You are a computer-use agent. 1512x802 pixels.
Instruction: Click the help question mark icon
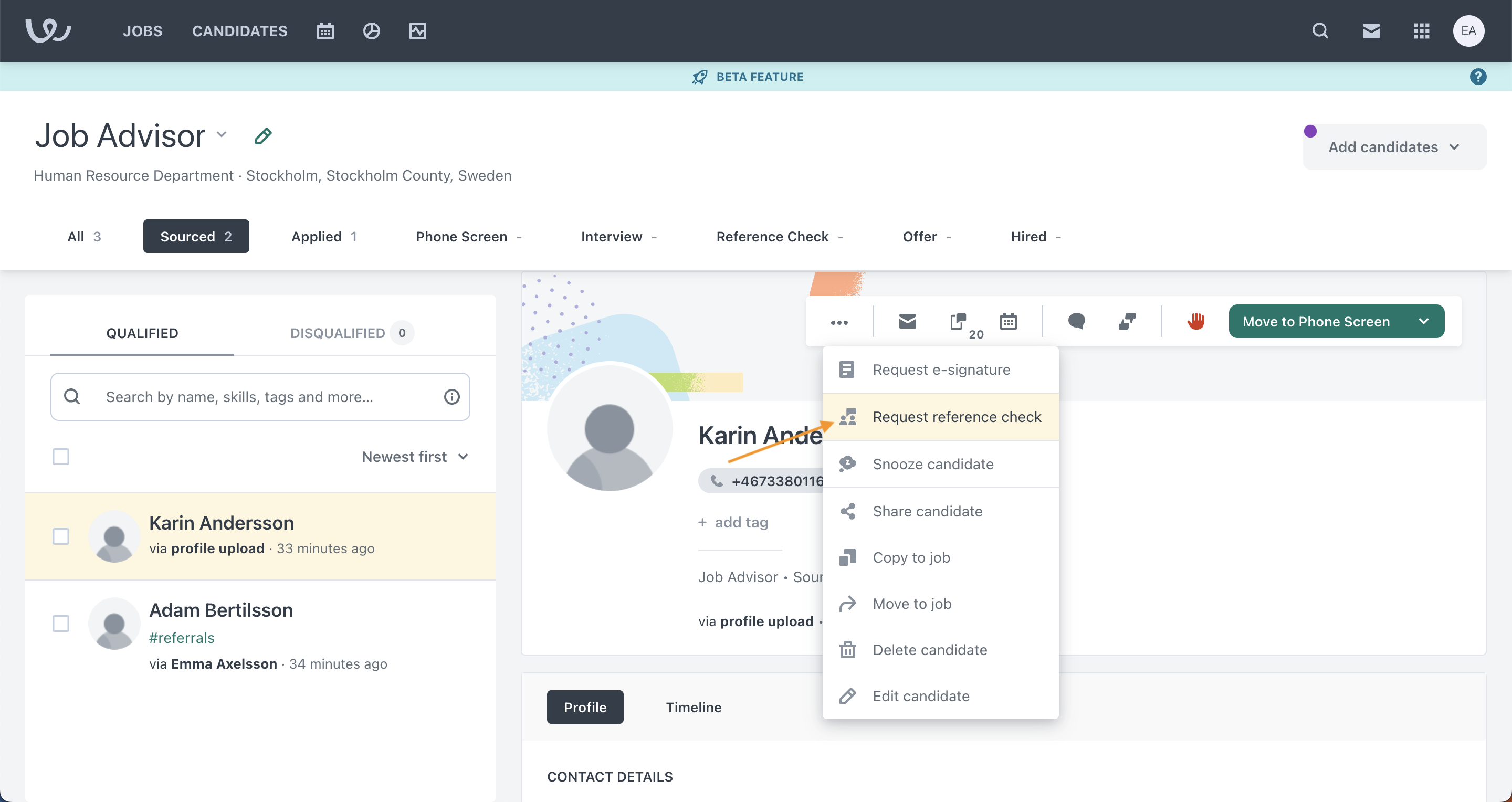1478,77
